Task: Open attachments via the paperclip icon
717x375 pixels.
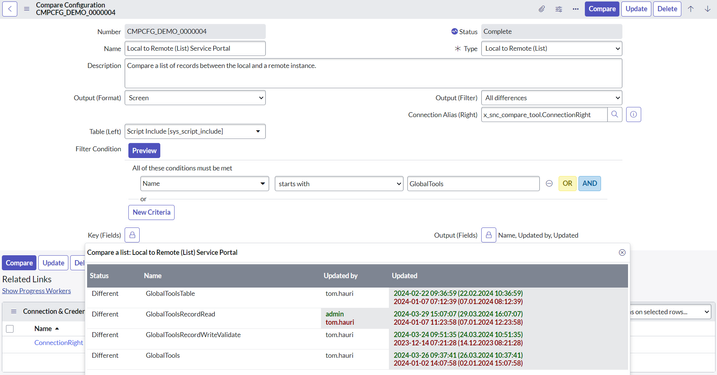Action: [x=541, y=9]
